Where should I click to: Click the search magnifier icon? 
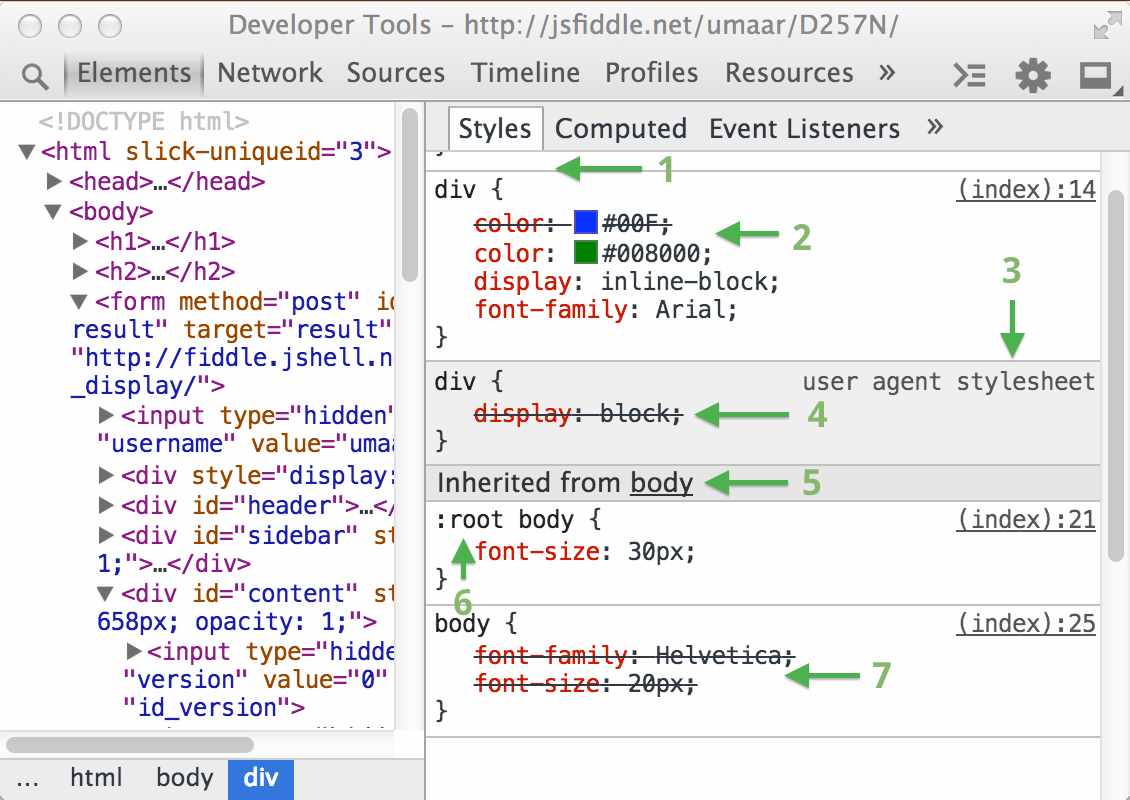pos(35,75)
